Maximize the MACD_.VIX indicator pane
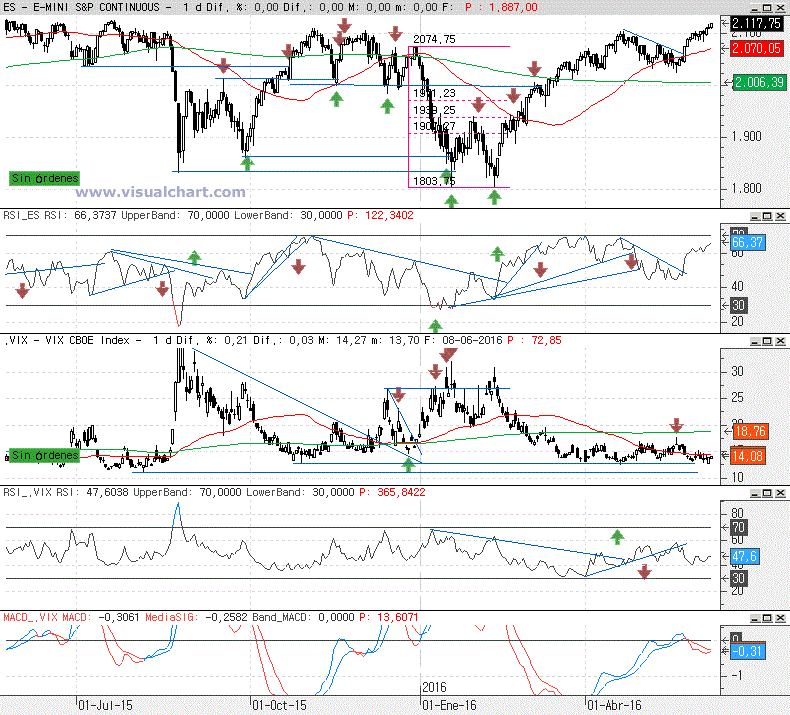This screenshot has width=790, height=715. click(767, 618)
